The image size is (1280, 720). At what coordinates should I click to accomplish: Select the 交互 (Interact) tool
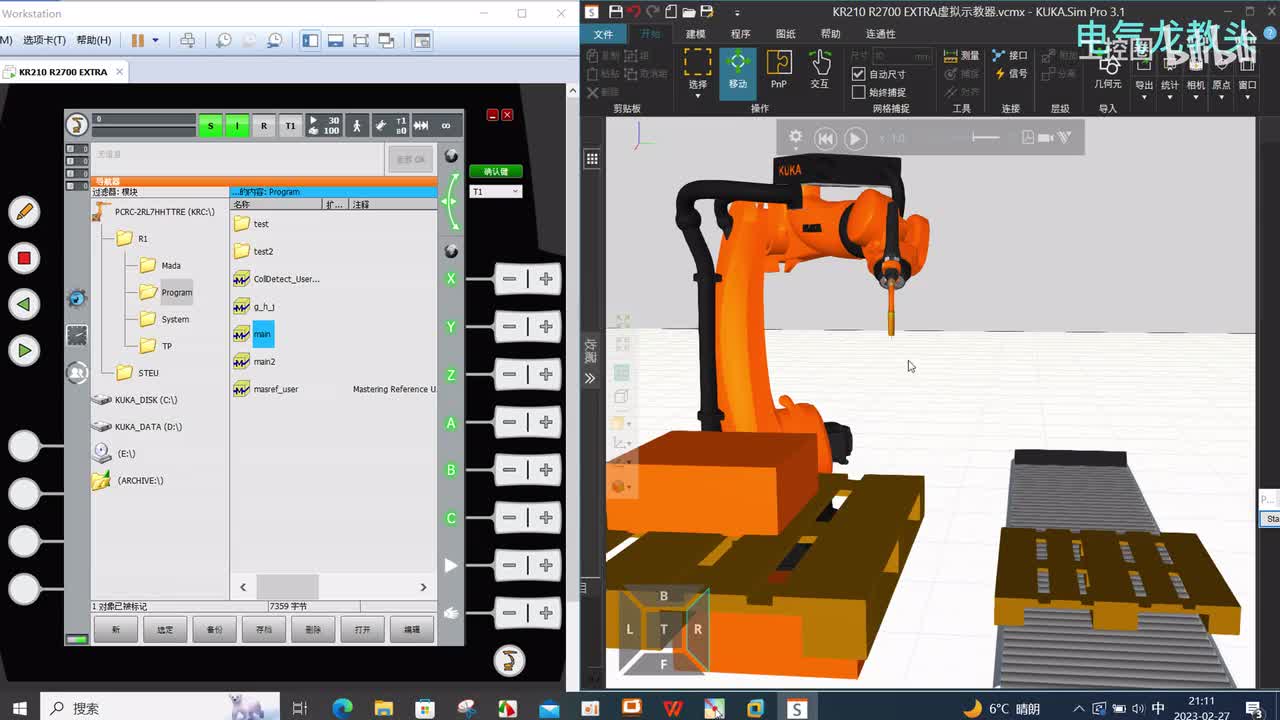820,70
